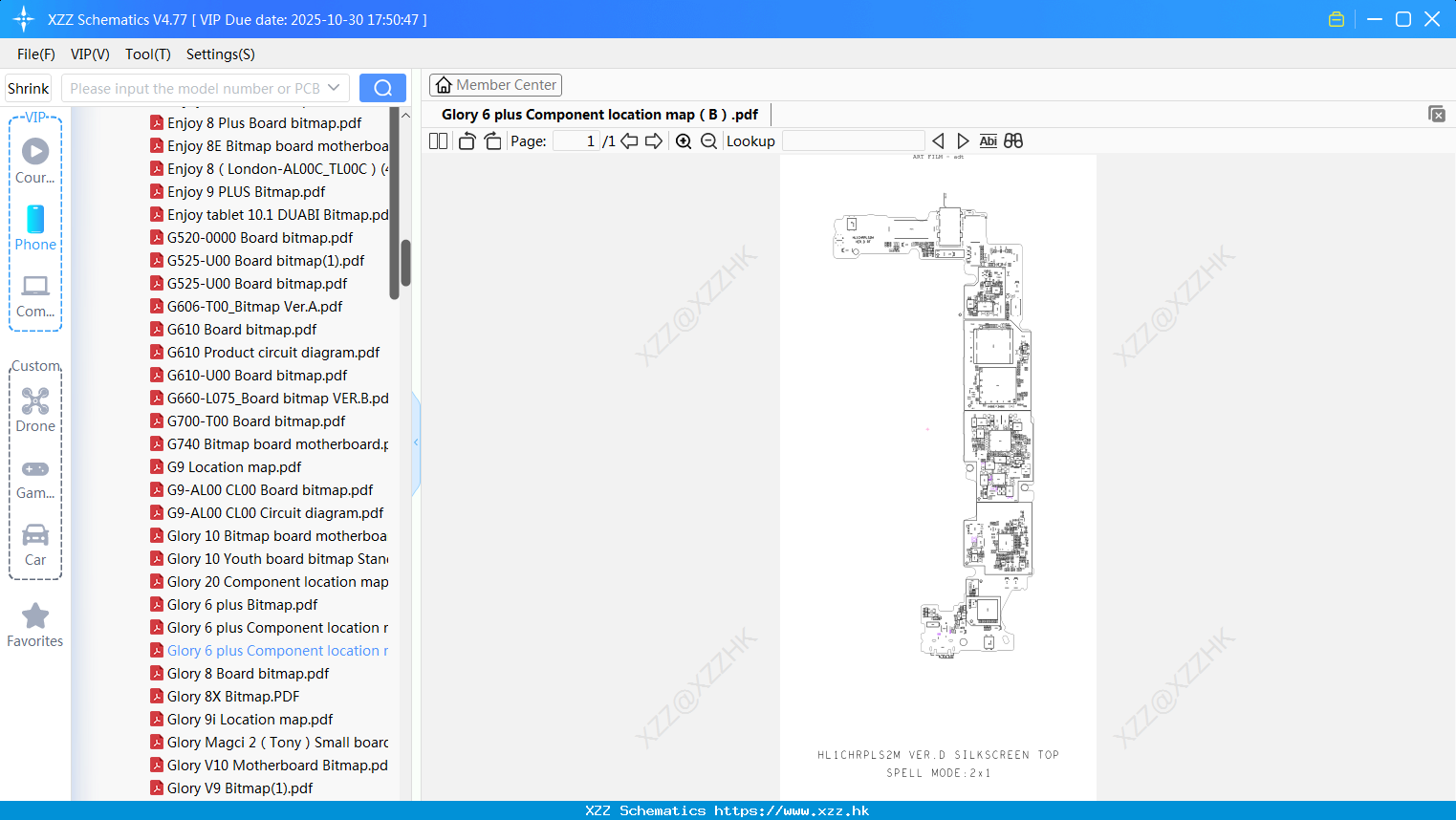Open Glory 6 plus Bitmap.pdf

coord(243,604)
